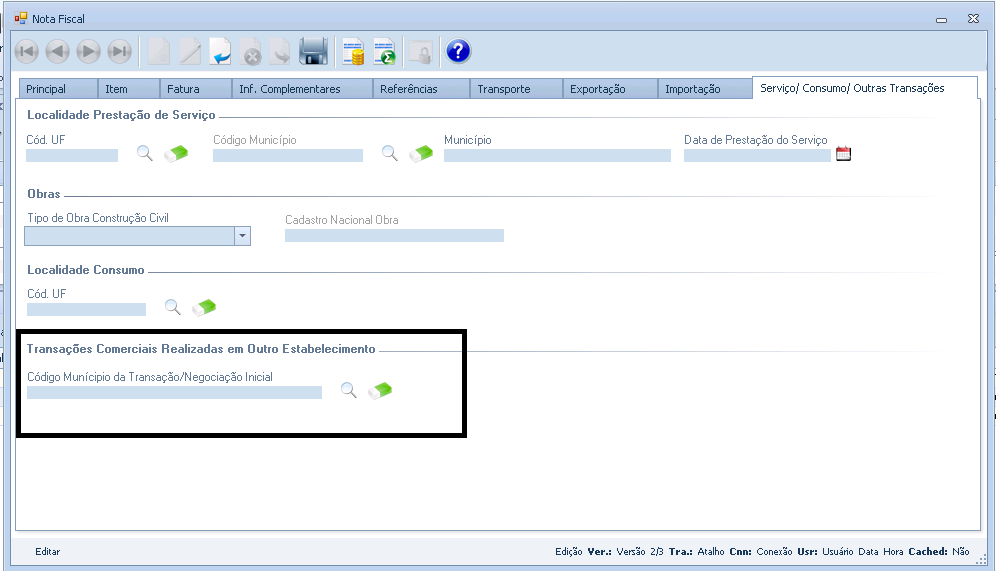Viewport: 996px width, 571px height.
Task: Click the edit pencil toolbar icon
Action: [x=190, y=51]
